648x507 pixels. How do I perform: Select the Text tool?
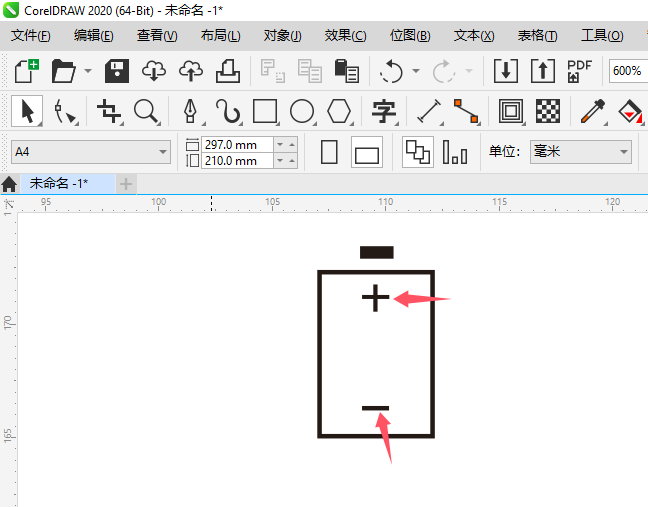pyautogui.click(x=384, y=111)
